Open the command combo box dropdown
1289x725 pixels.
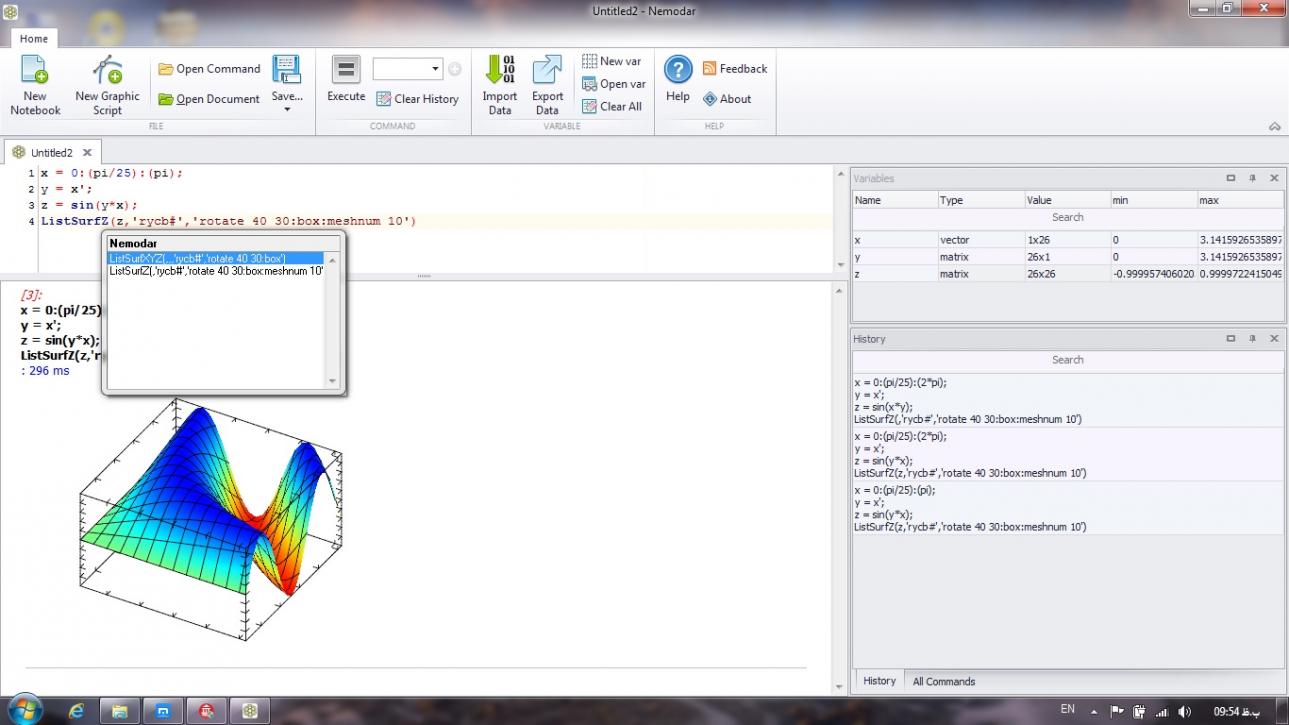pyautogui.click(x=436, y=69)
